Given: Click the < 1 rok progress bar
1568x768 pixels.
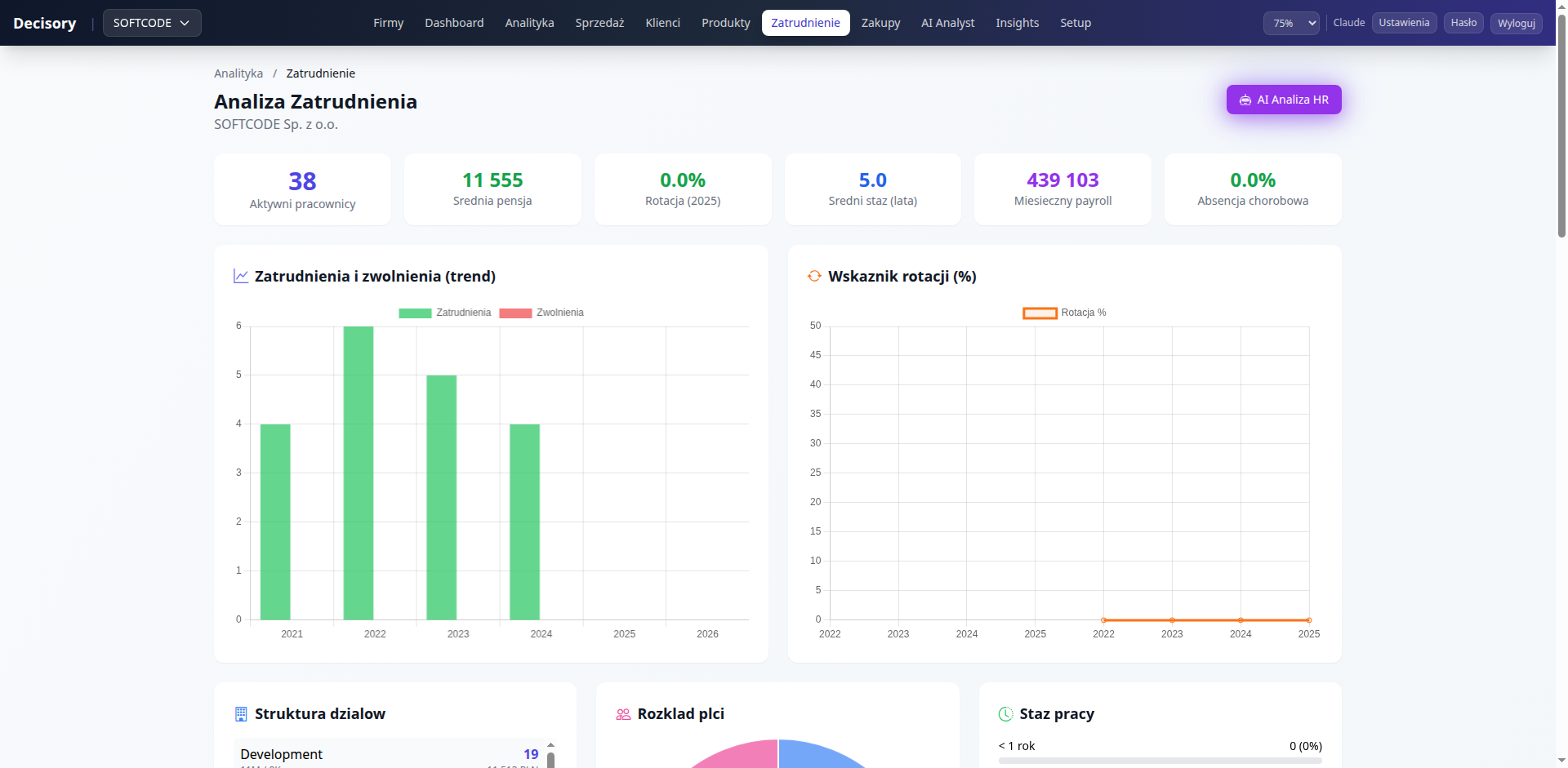Looking at the screenshot, I should 1160,761.
